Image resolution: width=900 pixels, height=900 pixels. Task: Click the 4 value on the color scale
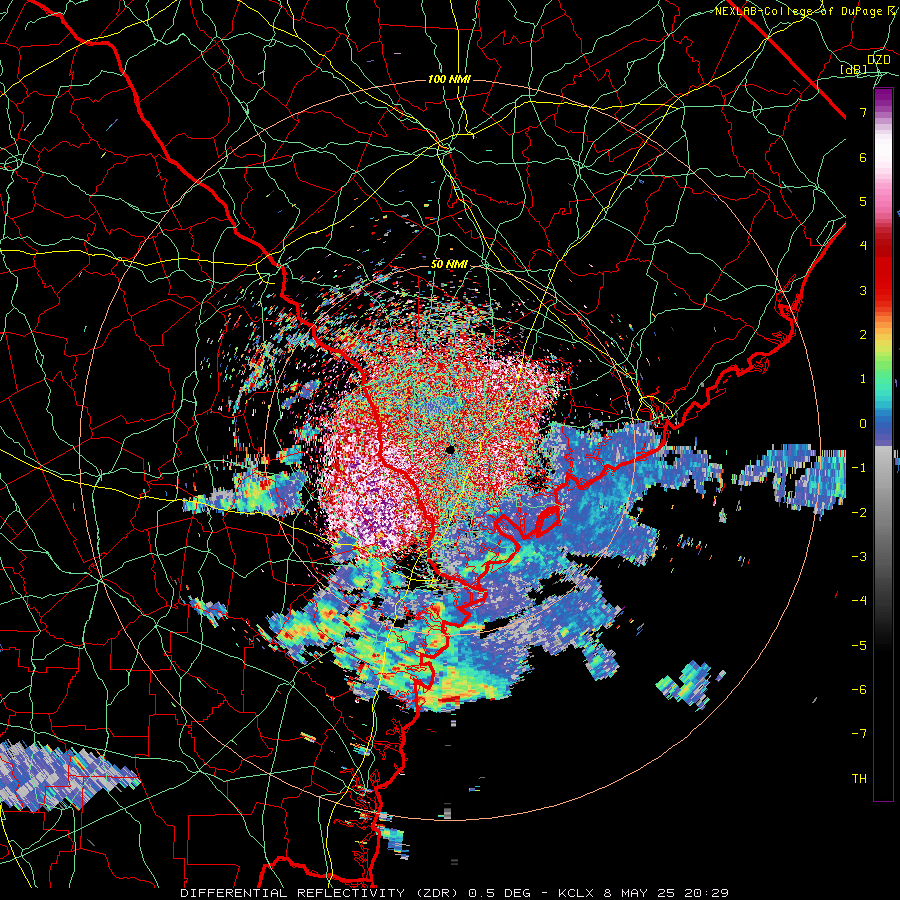click(x=863, y=246)
